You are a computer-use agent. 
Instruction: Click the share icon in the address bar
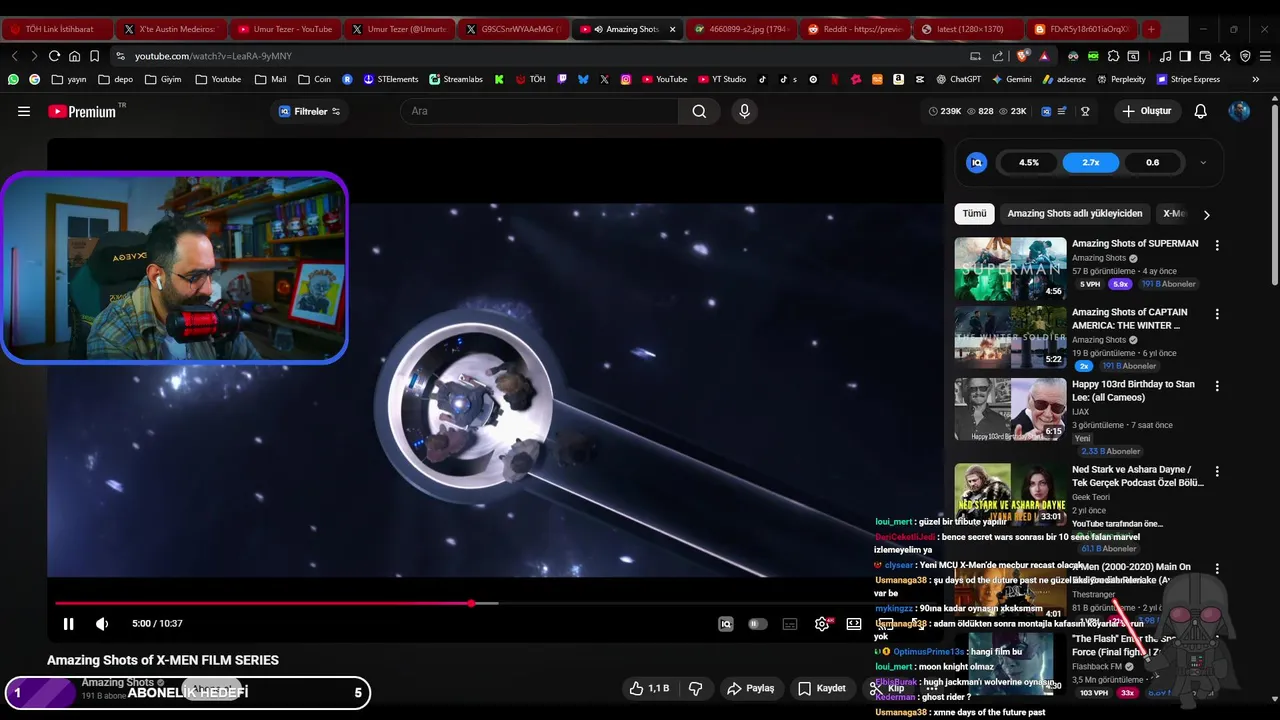(998, 56)
